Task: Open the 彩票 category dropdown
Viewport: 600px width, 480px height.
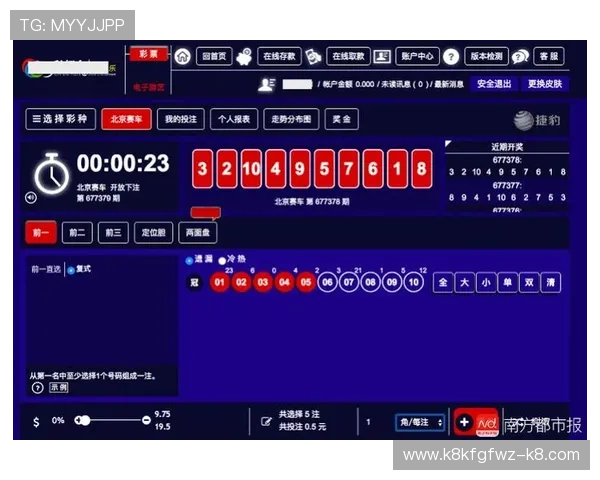Action: (148, 53)
